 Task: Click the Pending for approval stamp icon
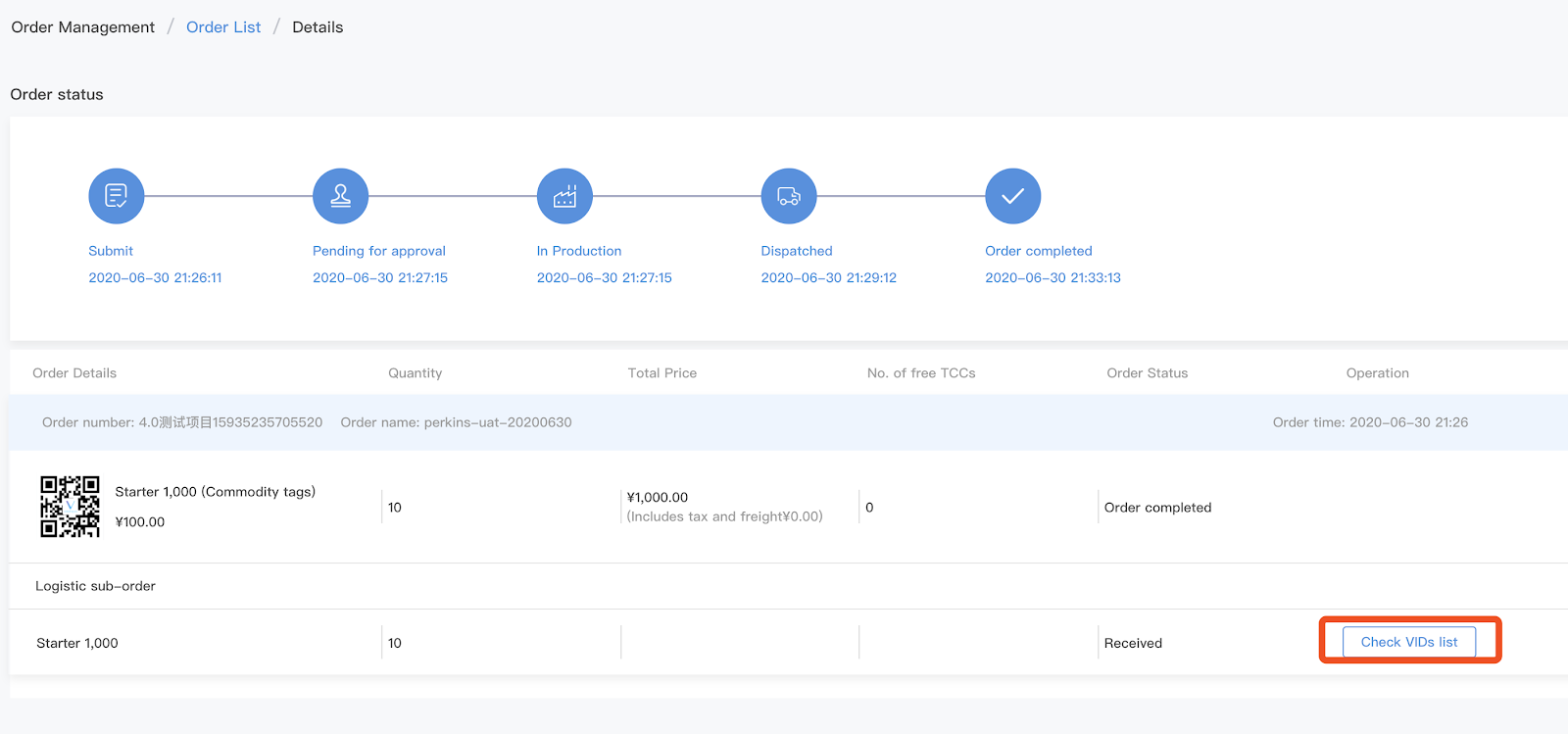[340, 196]
